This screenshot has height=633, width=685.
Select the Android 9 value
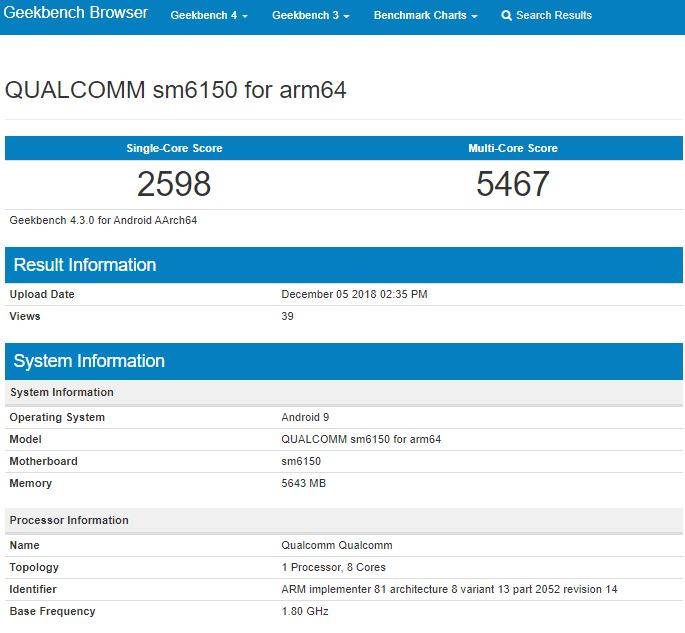pyautogui.click(x=305, y=417)
